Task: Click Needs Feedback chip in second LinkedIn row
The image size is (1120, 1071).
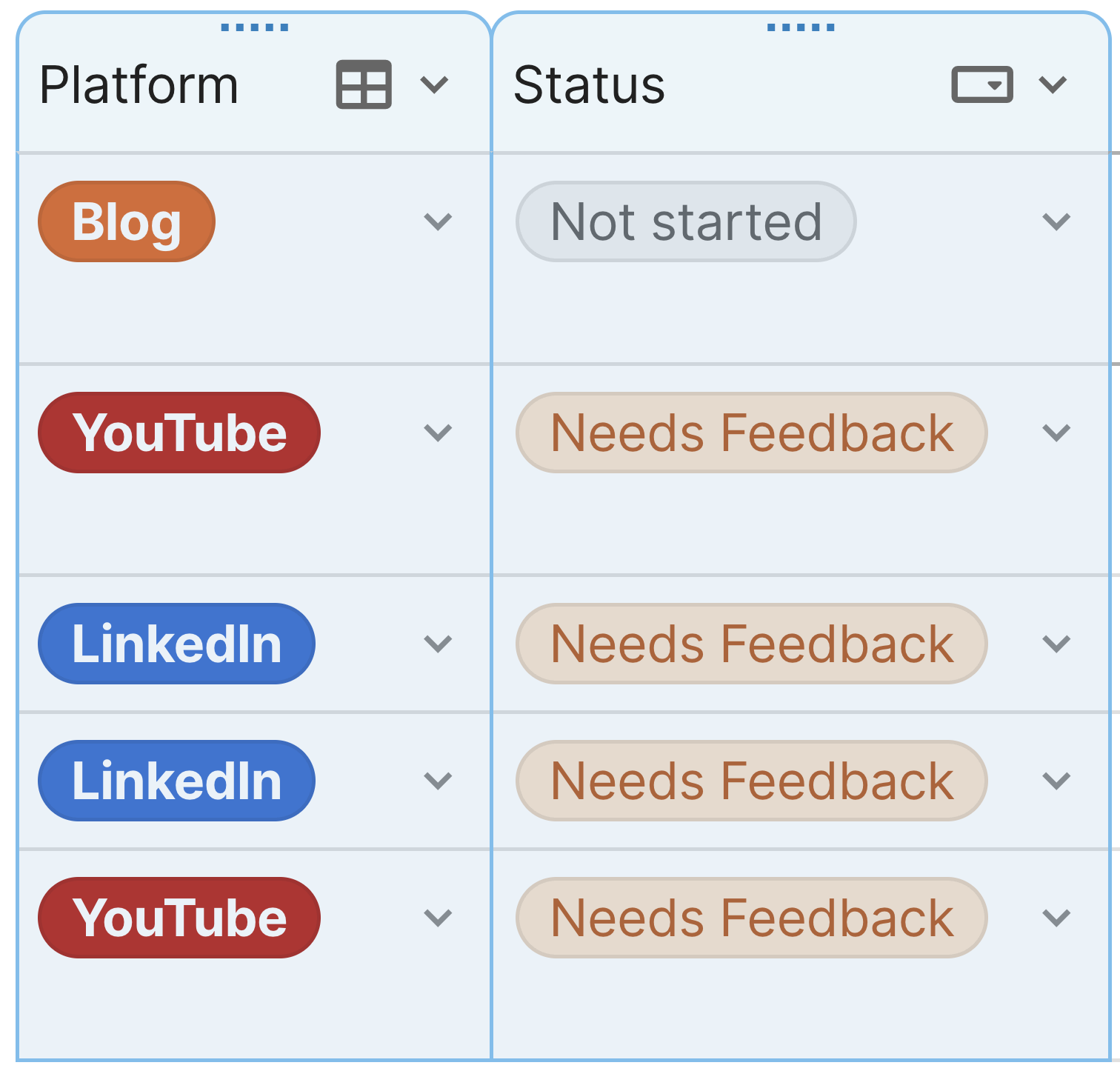Action: click(x=752, y=781)
